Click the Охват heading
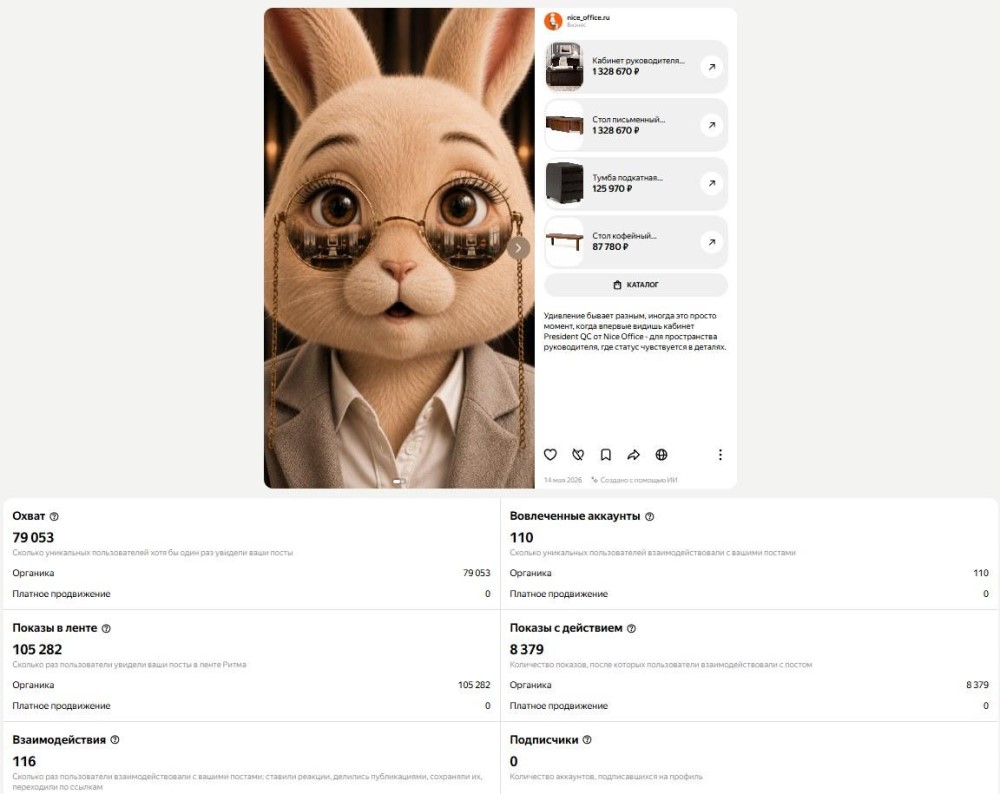The width and height of the screenshot is (1000, 794). click(29, 516)
